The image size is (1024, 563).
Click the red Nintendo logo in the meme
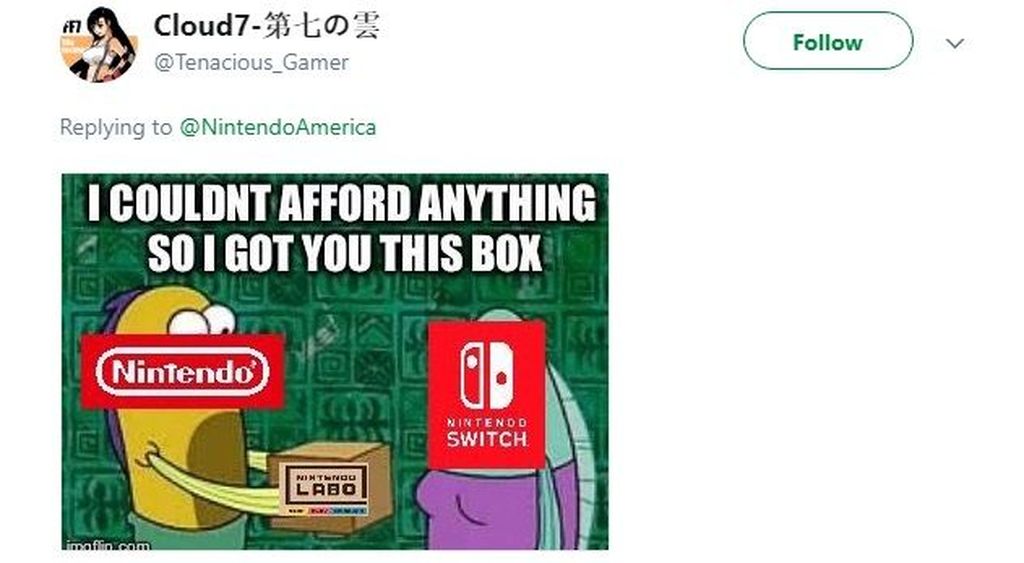(x=183, y=372)
